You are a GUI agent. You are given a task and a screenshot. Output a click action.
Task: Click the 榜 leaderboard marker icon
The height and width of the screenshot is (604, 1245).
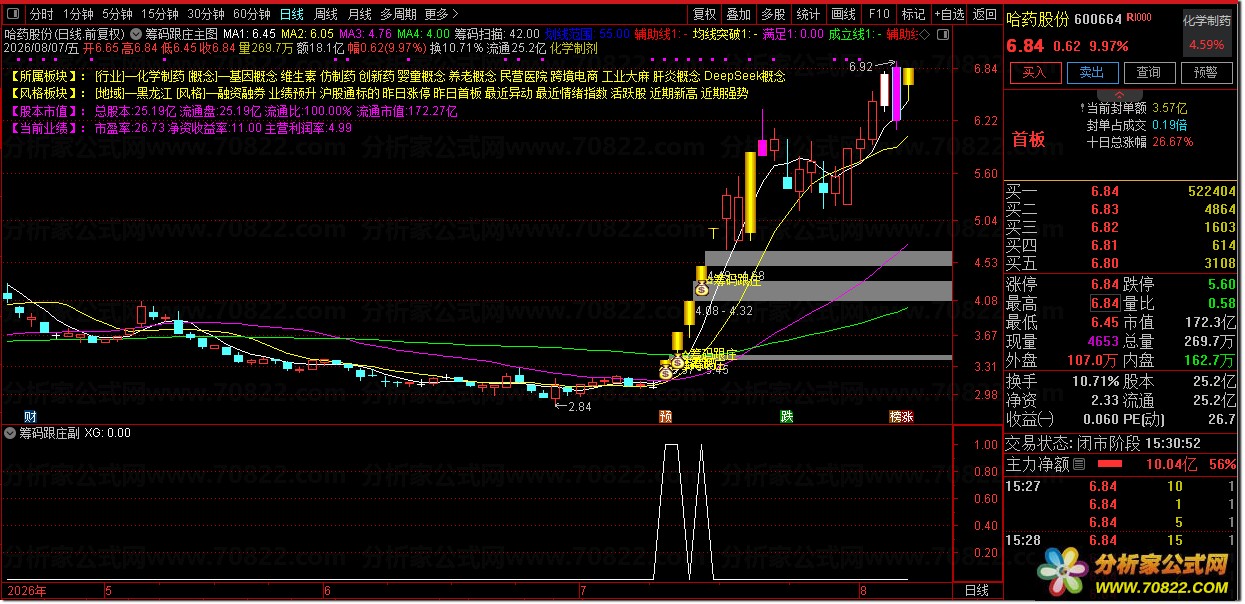[895, 416]
